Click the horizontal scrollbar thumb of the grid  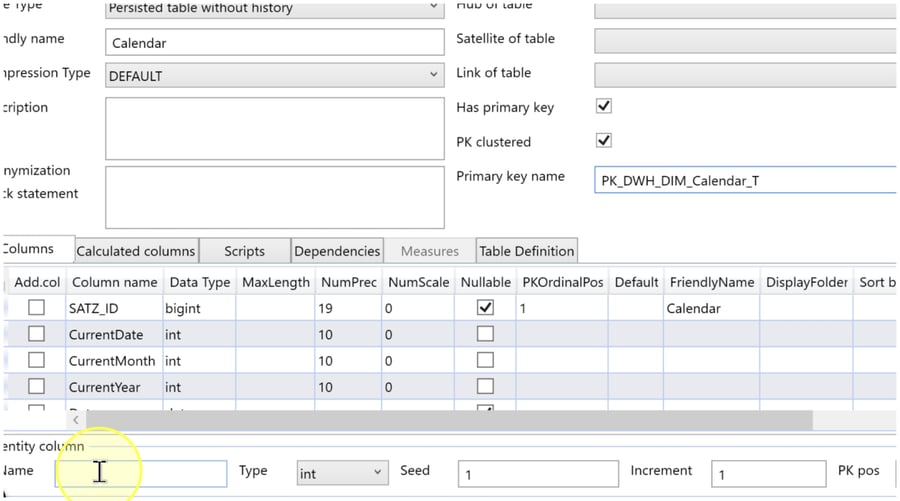pos(449,420)
